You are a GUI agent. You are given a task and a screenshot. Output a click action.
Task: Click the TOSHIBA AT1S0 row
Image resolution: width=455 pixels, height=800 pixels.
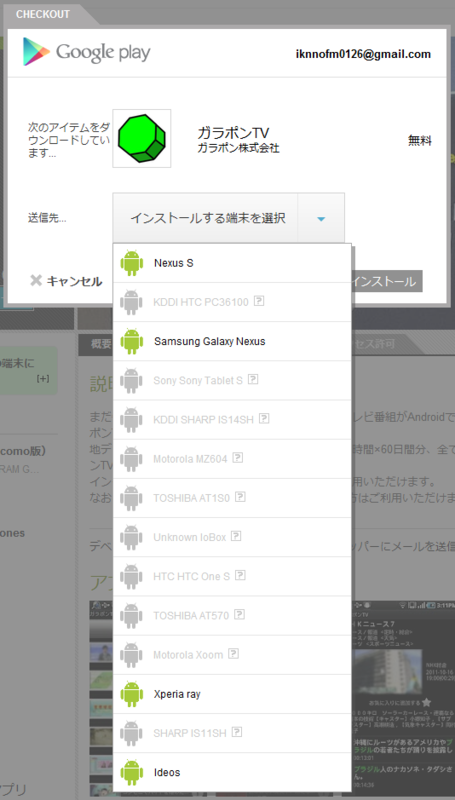(232, 498)
